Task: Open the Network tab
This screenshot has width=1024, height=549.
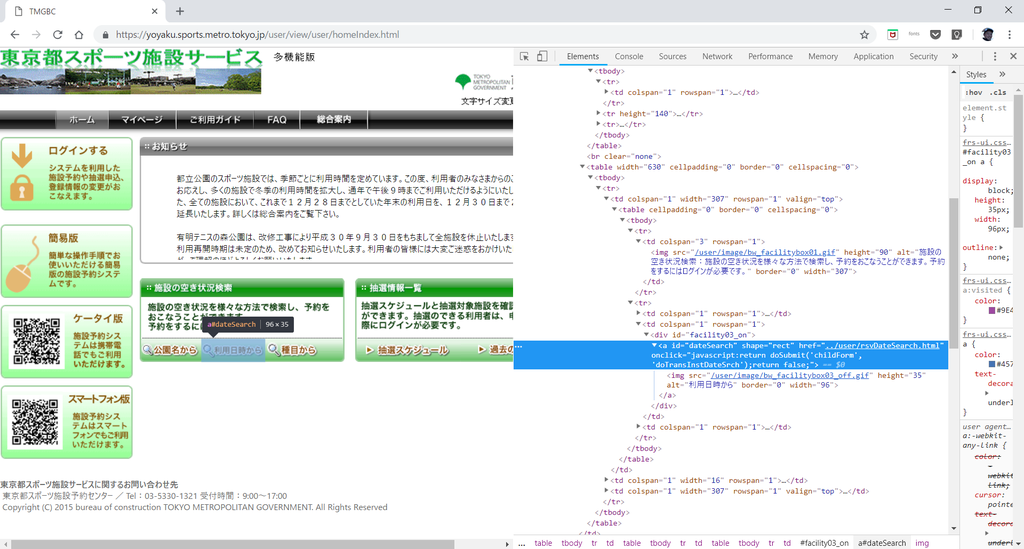Action: click(717, 57)
